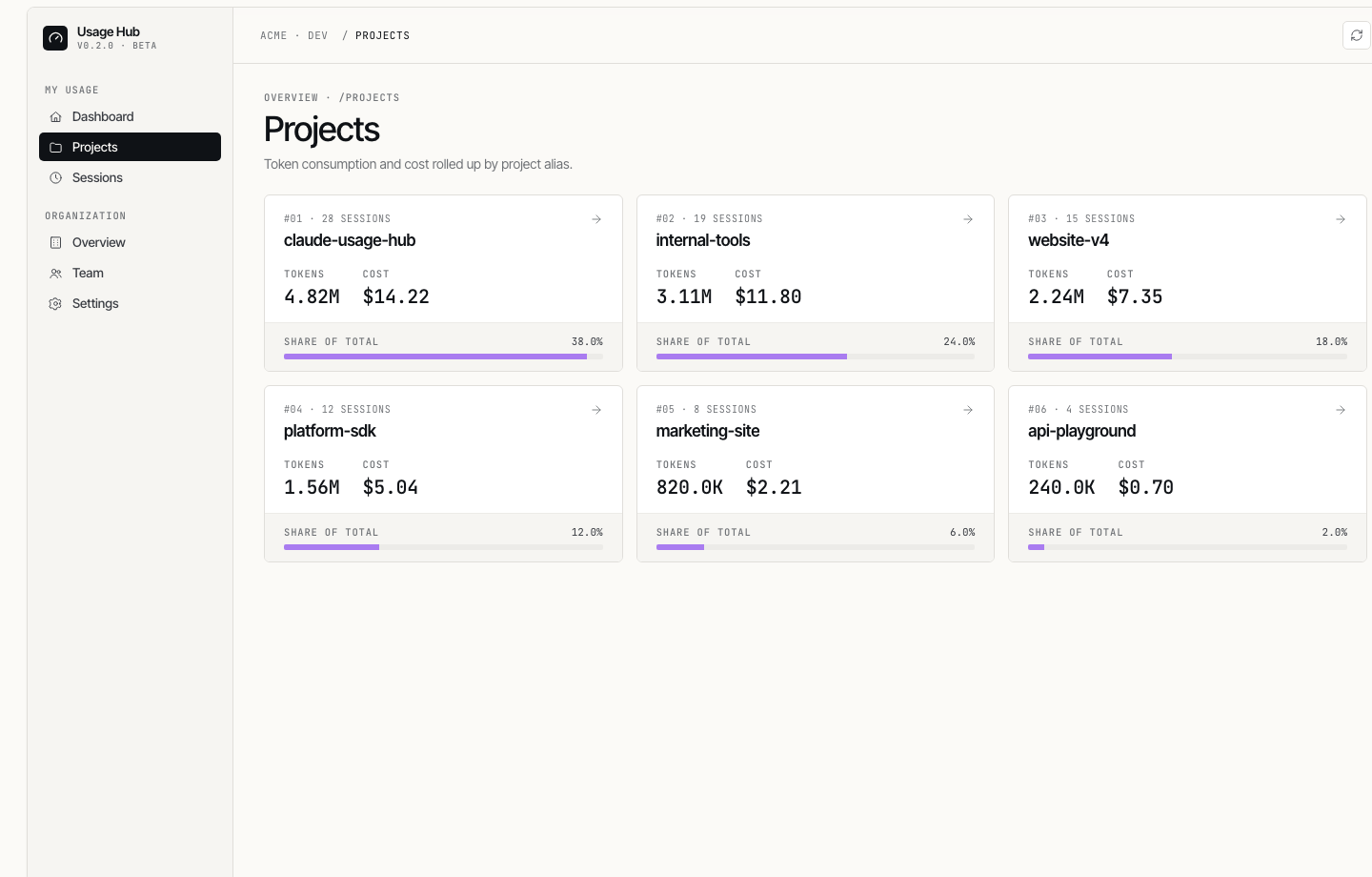Click the 4.82M tokens value

(x=312, y=296)
